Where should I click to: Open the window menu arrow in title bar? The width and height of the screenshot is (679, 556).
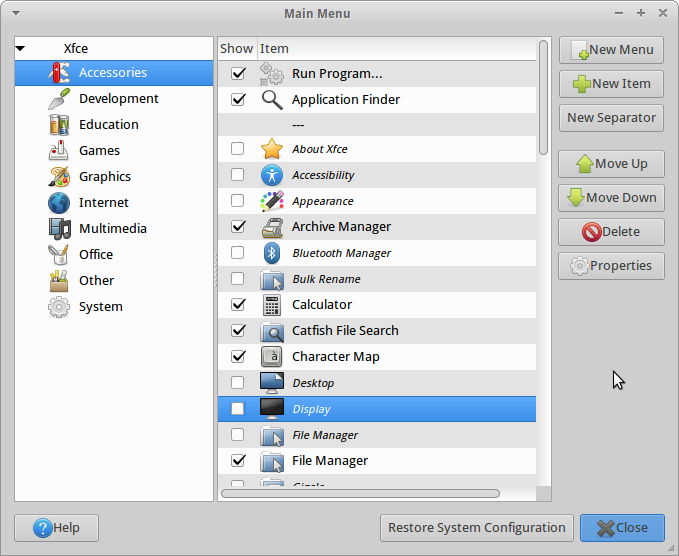pos(16,13)
